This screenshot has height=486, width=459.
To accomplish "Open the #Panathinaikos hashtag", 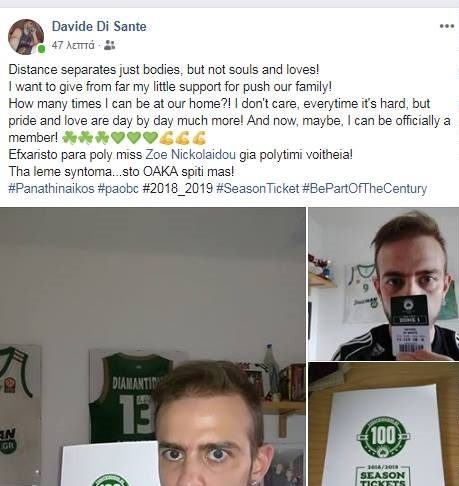I will pyautogui.click(x=51, y=189).
